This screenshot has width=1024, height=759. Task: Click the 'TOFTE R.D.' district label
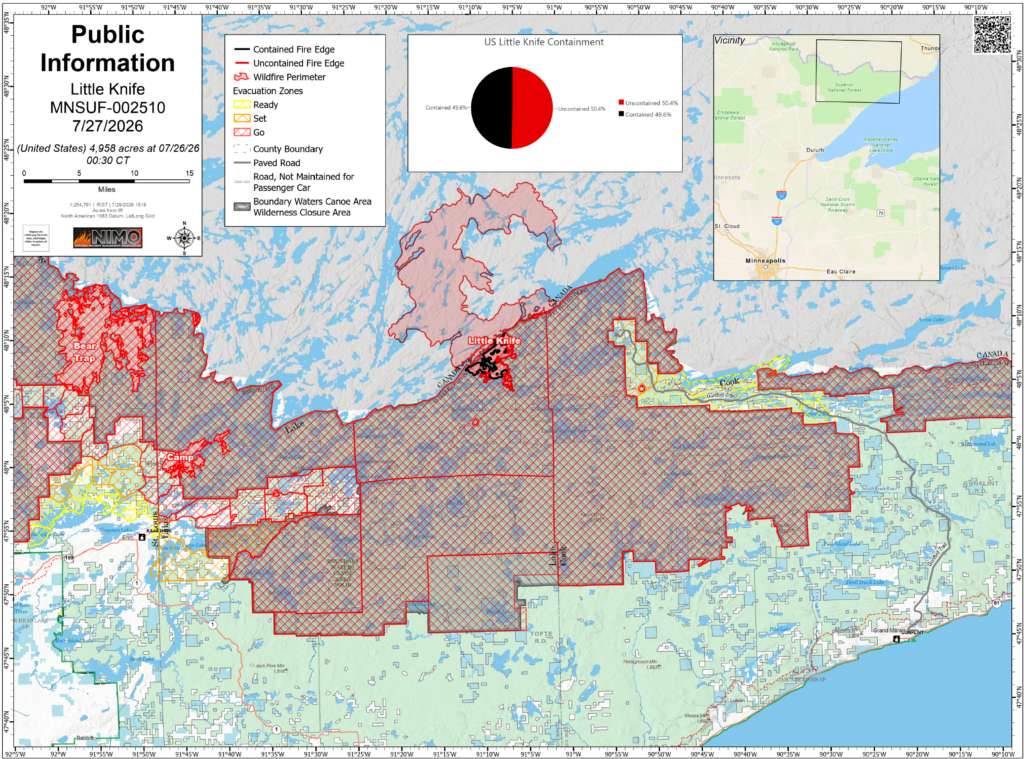[541, 637]
